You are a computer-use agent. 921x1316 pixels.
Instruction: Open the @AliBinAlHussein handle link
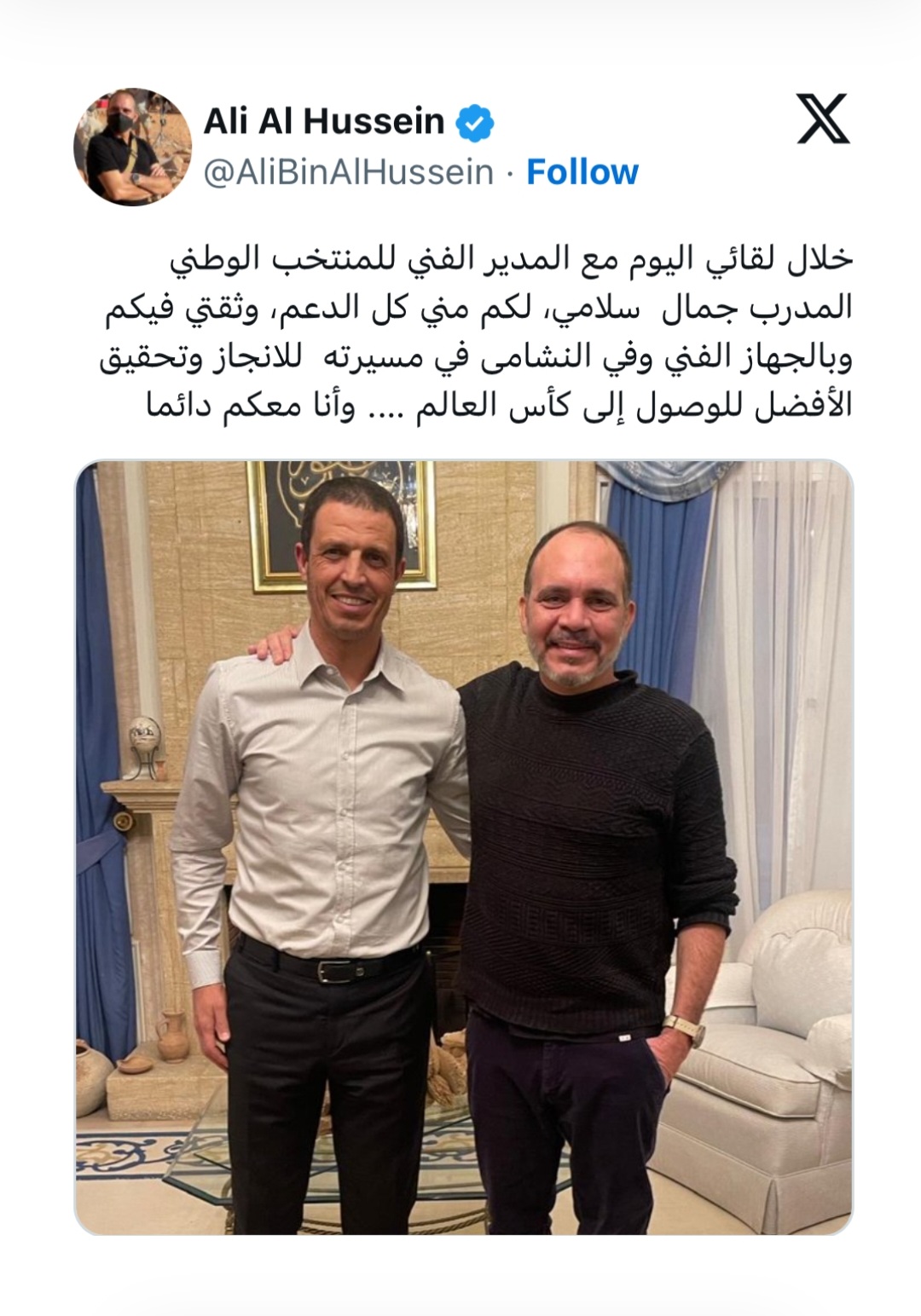coord(349,172)
